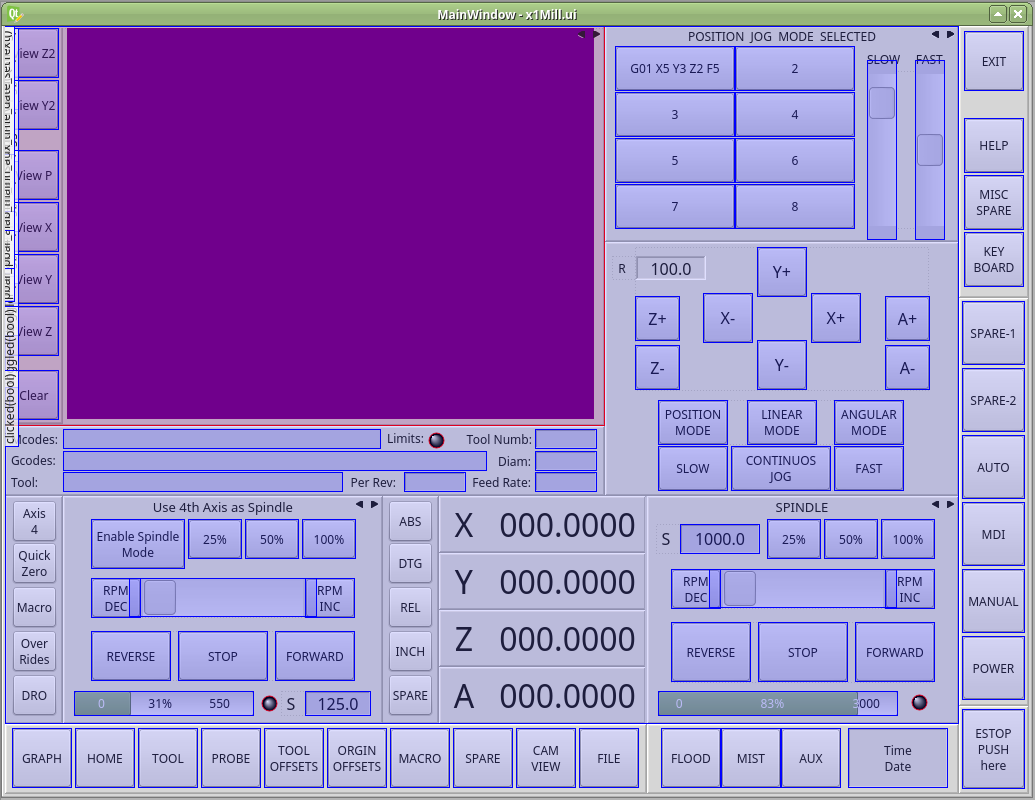Open the PROBE panel
The image size is (1035, 800).
pos(231,758)
